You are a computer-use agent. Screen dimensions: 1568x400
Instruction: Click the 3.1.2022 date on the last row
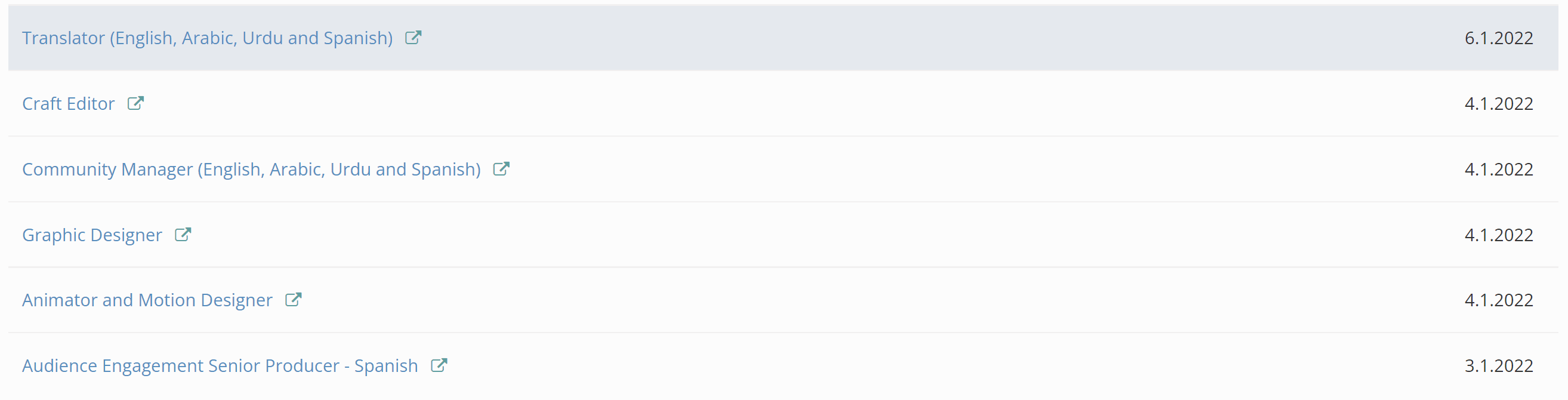pyautogui.click(x=1498, y=366)
